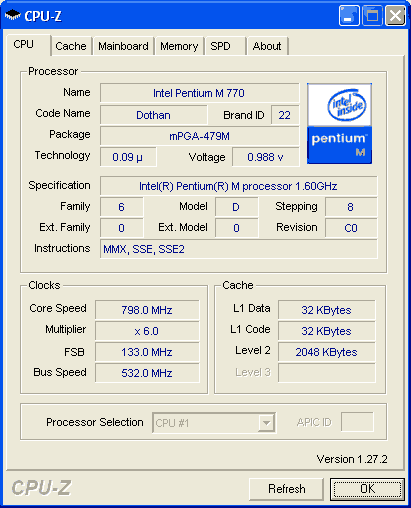Minimize the CPU-Z window
411x508 pixels.
tap(349, 15)
